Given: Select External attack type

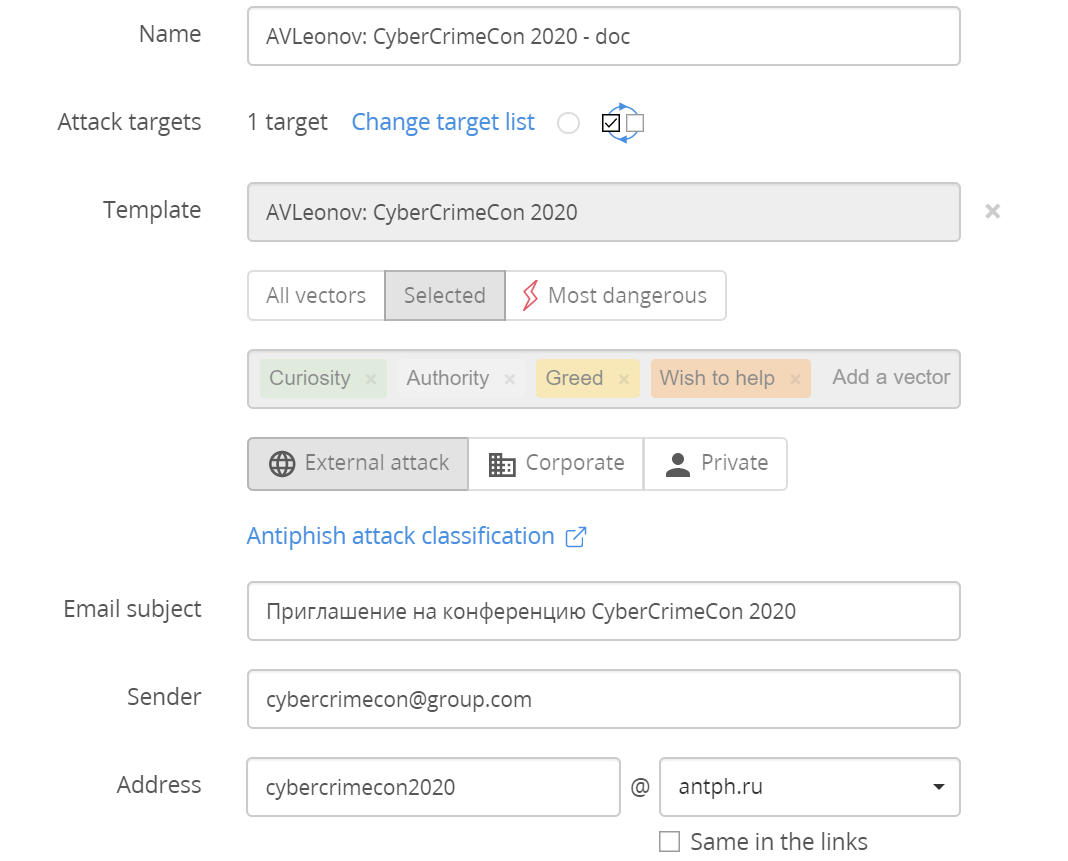Looking at the screenshot, I should [x=358, y=464].
